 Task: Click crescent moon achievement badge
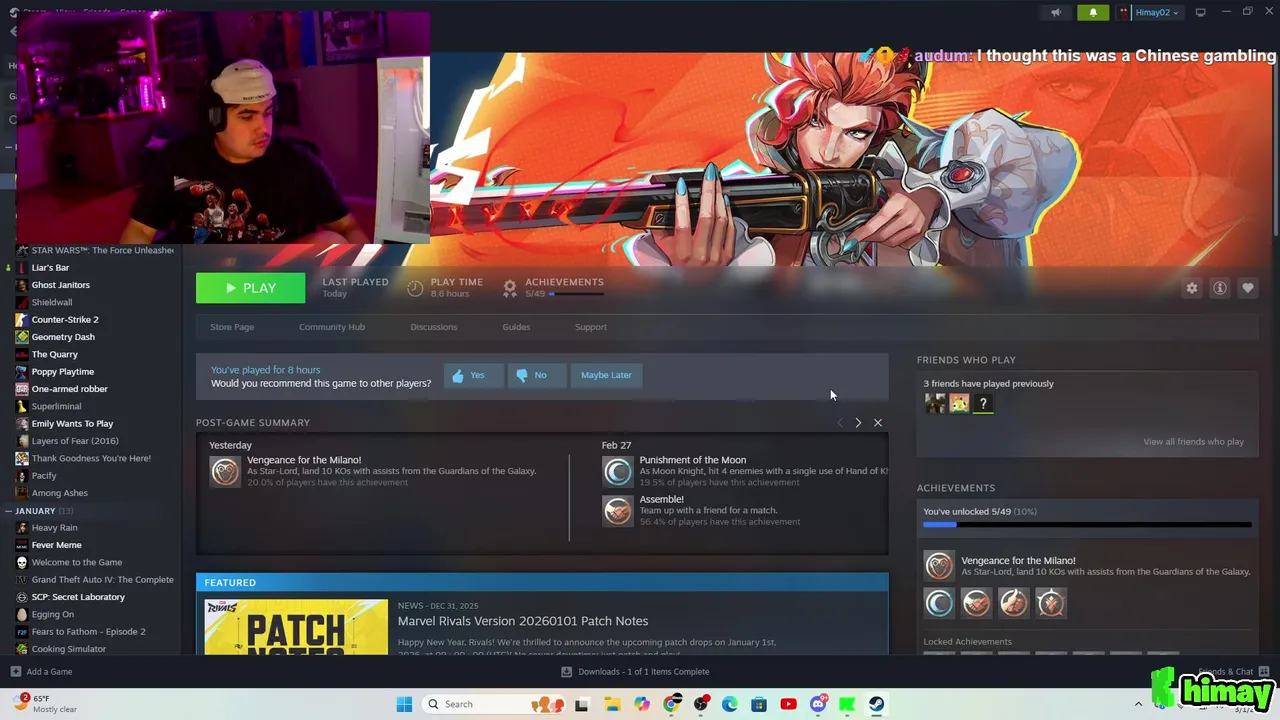click(x=939, y=603)
